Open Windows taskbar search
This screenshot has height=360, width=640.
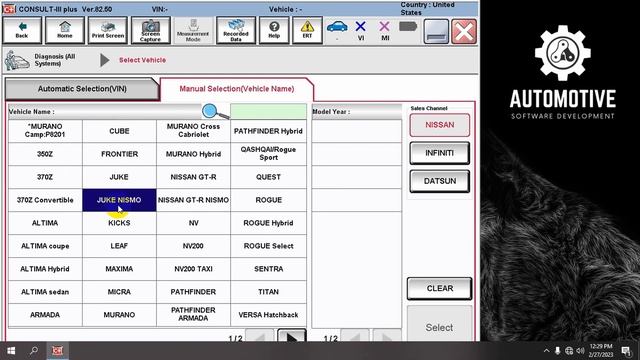click(x=34, y=351)
